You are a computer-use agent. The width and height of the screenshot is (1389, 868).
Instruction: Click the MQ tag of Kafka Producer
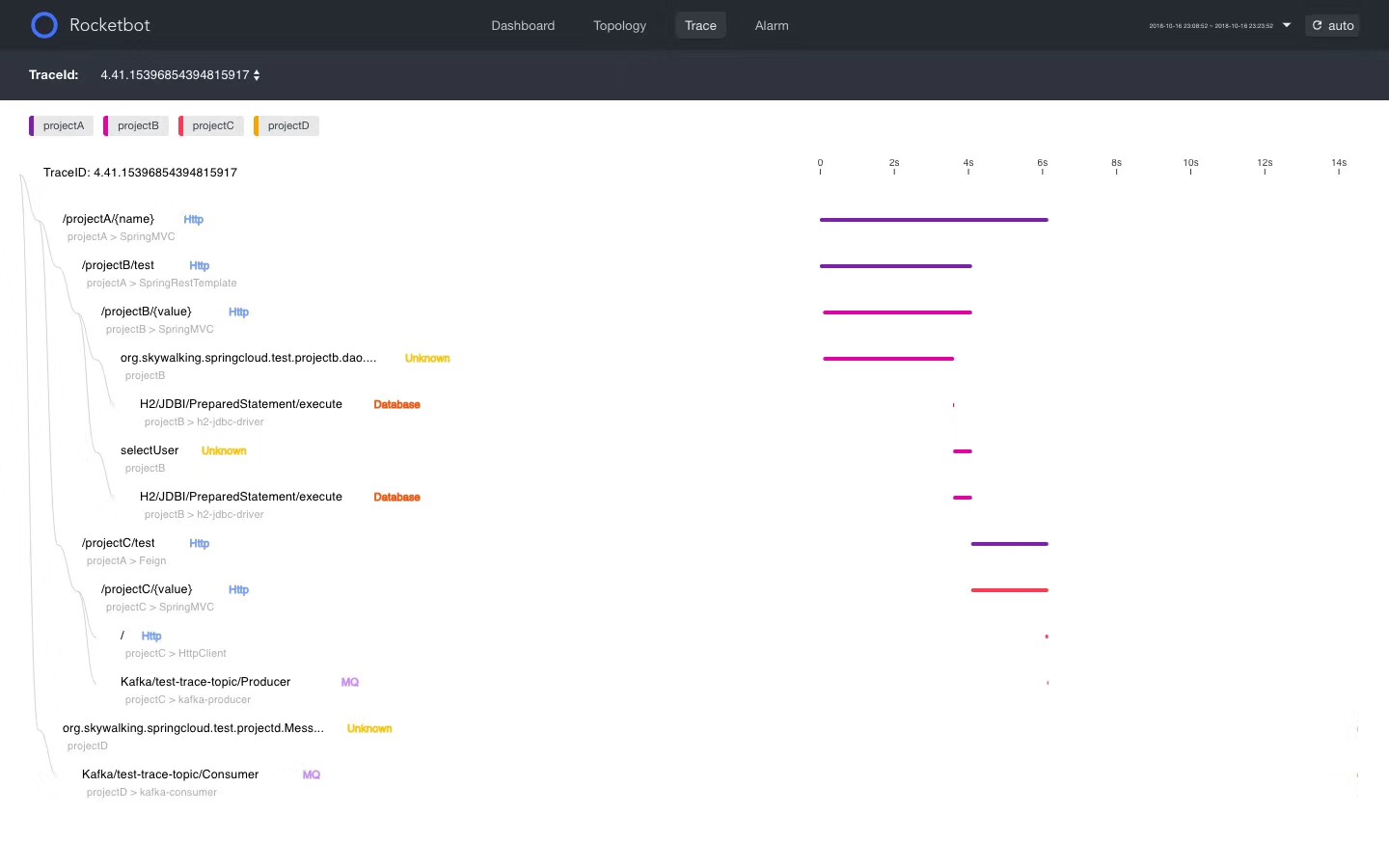pos(349,683)
